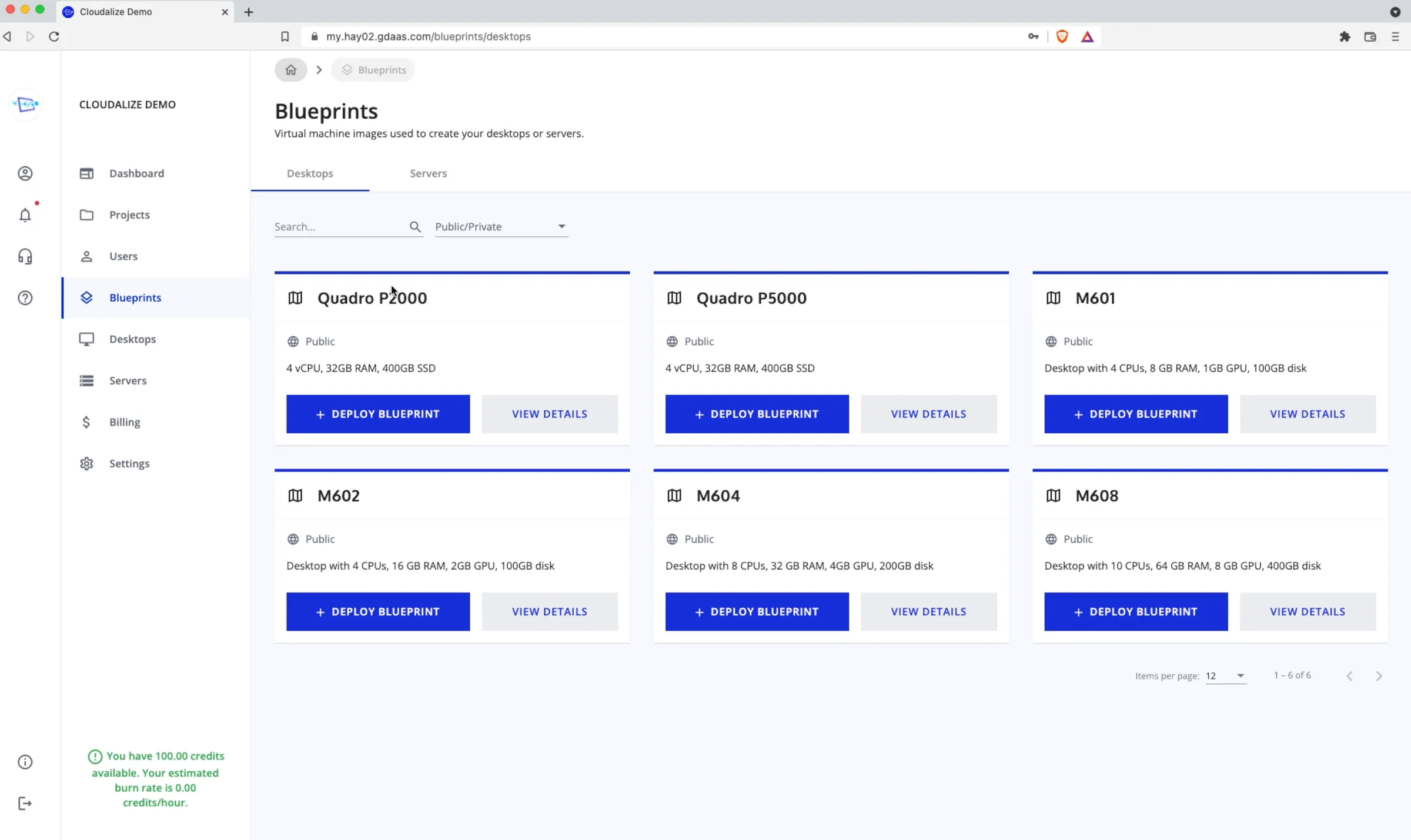The image size is (1411, 840).
Task: Click the logout icon in sidebar
Action: coord(25,804)
